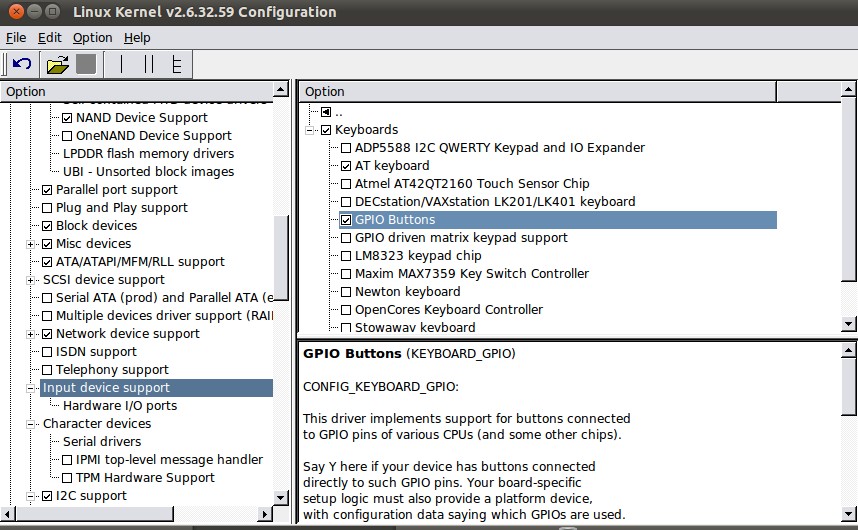Close the Kernel Configuration window
Image resolution: width=858 pixels, height=530 pixels.
16,11
